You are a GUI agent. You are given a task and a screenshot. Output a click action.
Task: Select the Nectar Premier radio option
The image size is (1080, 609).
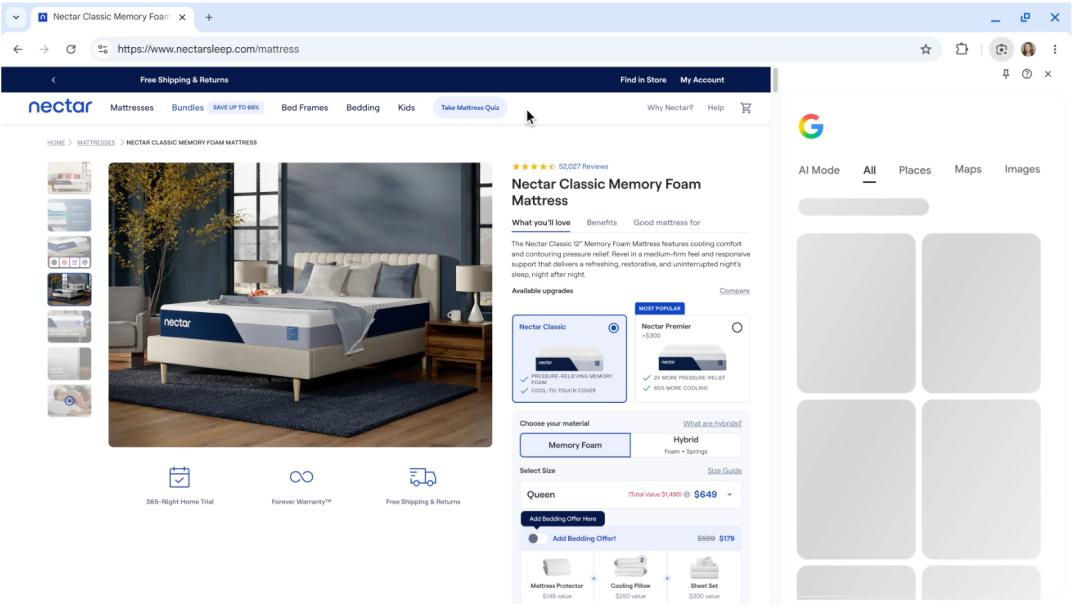737,328
